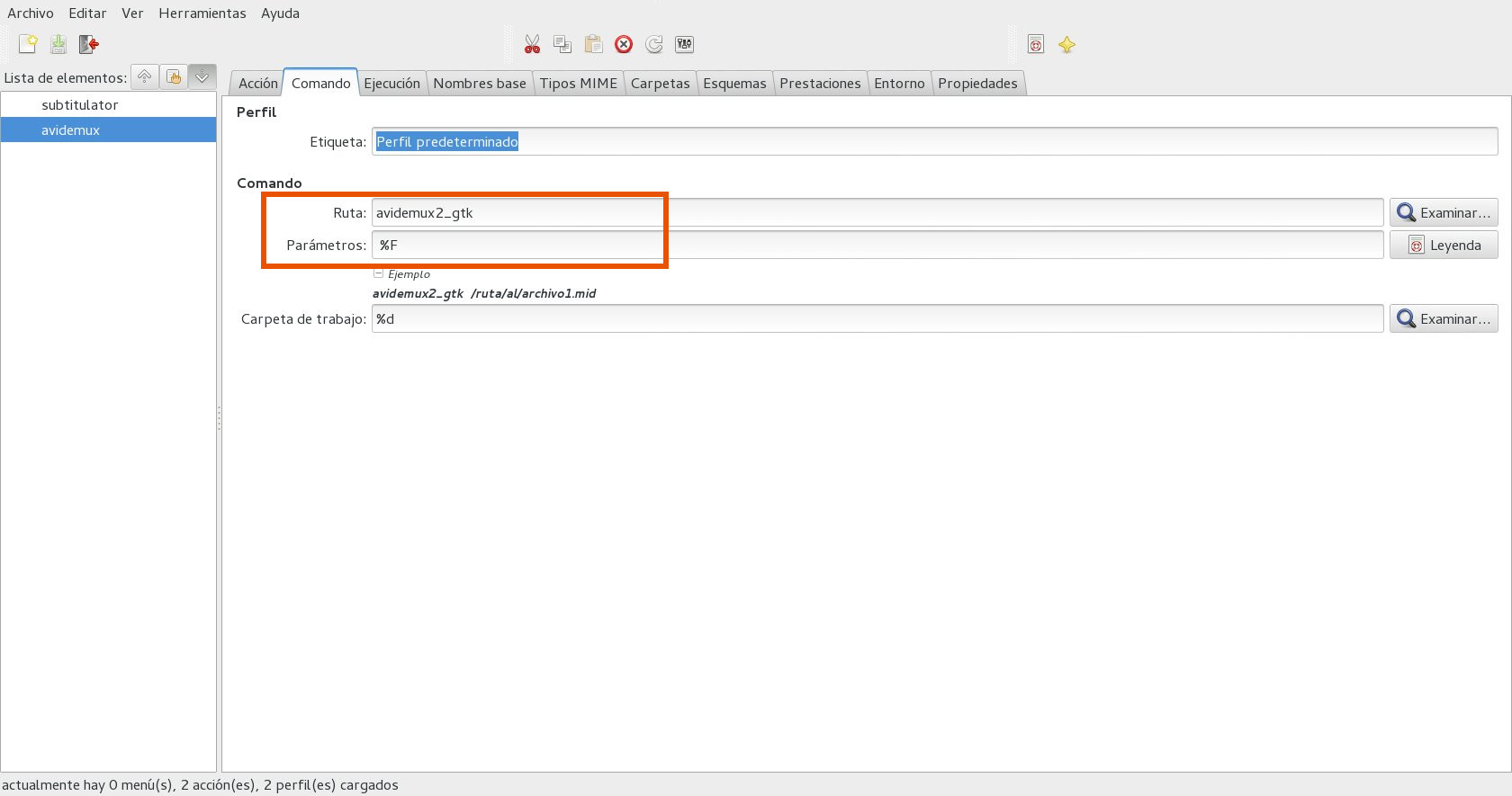The image size is (1512, 796).
Task: Open the Tipos MIME tab
Action: (579, 83)
